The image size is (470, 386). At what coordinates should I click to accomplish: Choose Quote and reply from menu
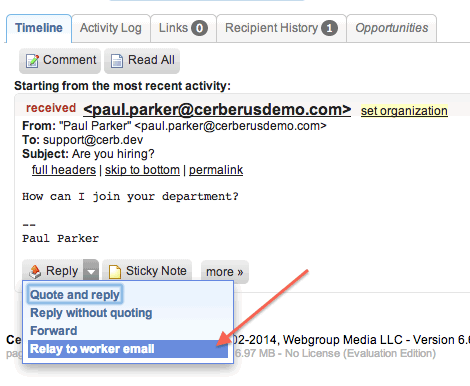tap(75, 295)
